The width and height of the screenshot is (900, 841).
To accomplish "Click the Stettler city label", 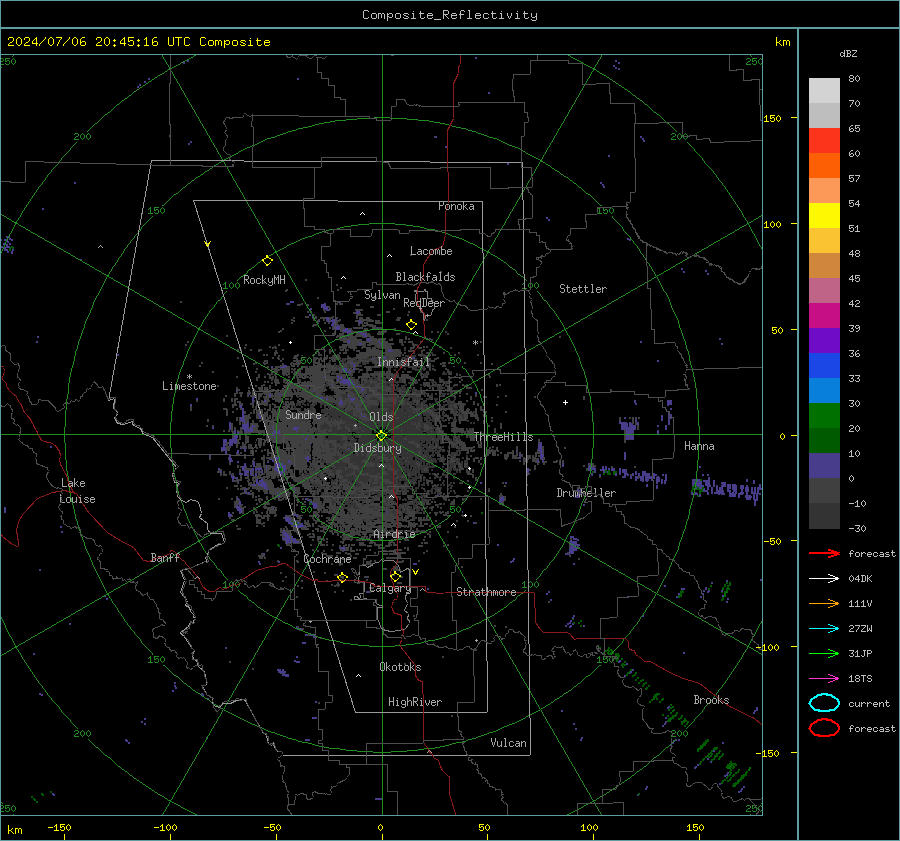I will coord(583,289).
